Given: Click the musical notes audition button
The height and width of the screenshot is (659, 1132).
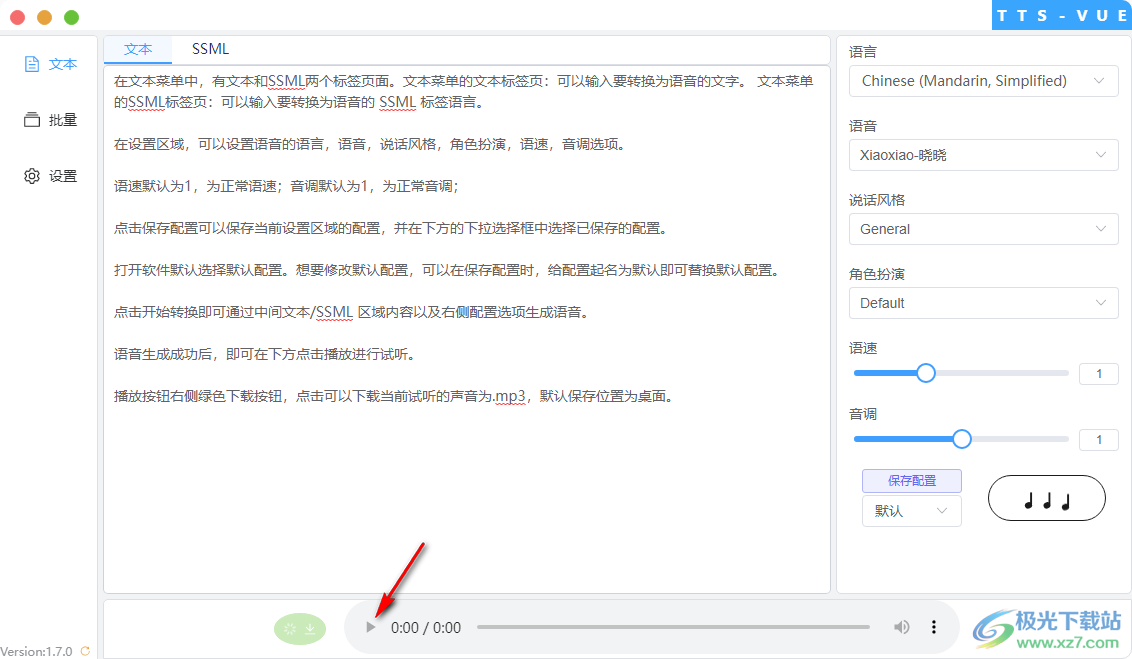Looking at the screenshot, I should coord(1046,497).
